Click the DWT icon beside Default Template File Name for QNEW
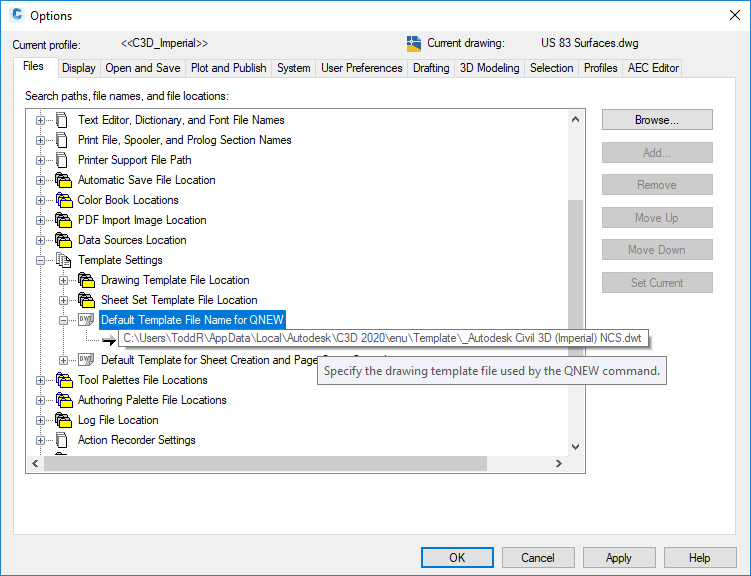The width and height of the screenshot is (751, 576). 86,319
